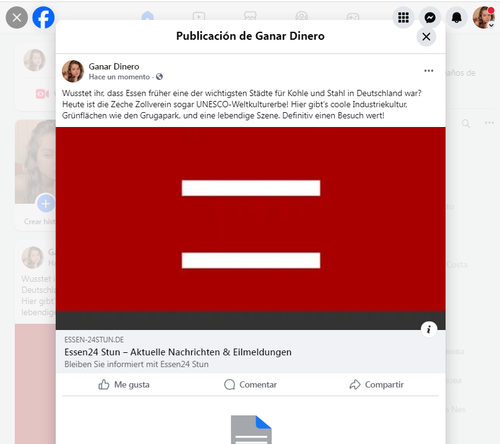Viewport: 500px width, 444px height.
Task: Click the background feed post author avatar
Action: click(x=33, y=258)
